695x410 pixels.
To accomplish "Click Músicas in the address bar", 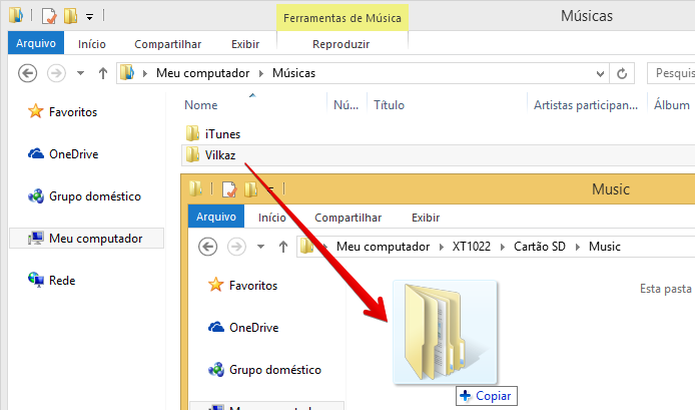I will click(x=293, y=73).
